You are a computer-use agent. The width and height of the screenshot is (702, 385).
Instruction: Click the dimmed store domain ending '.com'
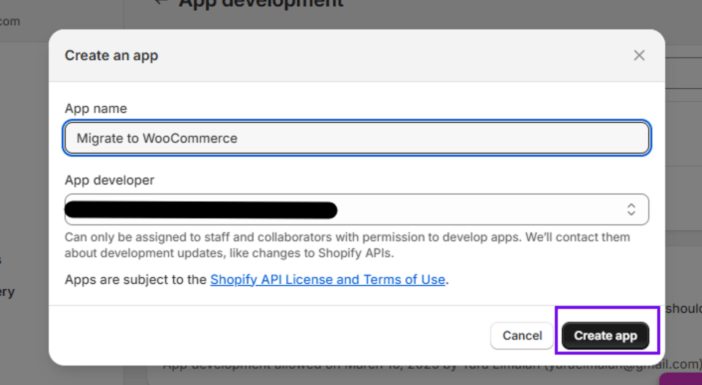(10, 21)
